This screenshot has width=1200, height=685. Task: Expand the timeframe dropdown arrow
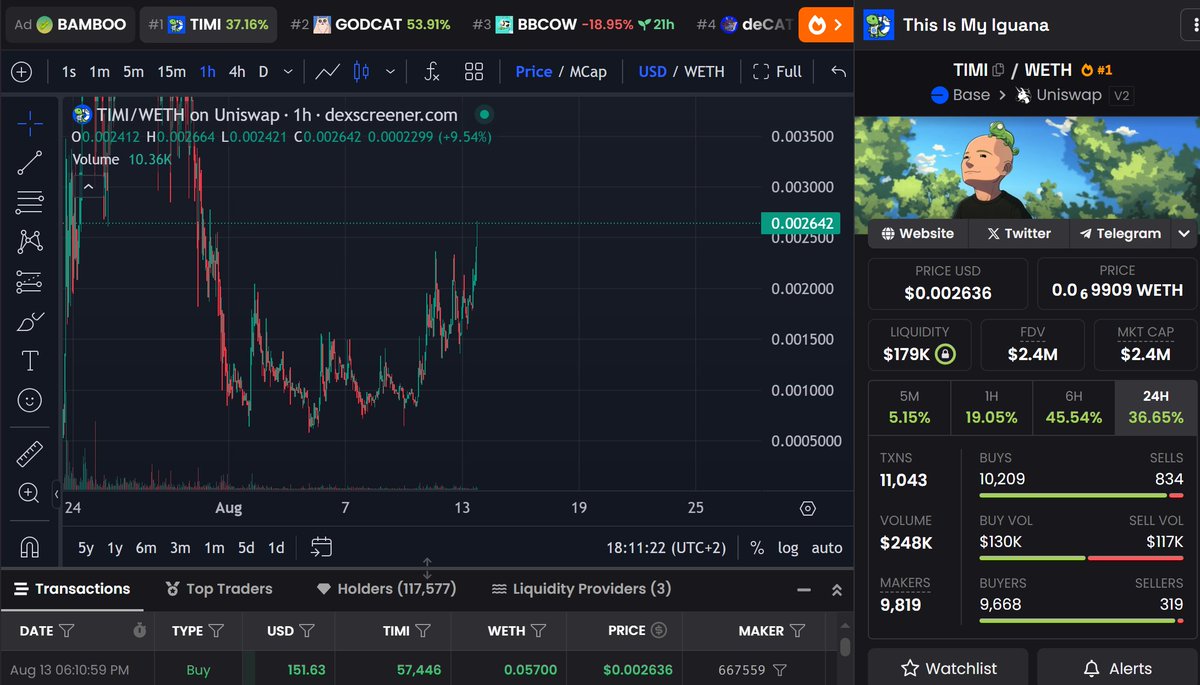pyautogui.click(x=289, y=72)
